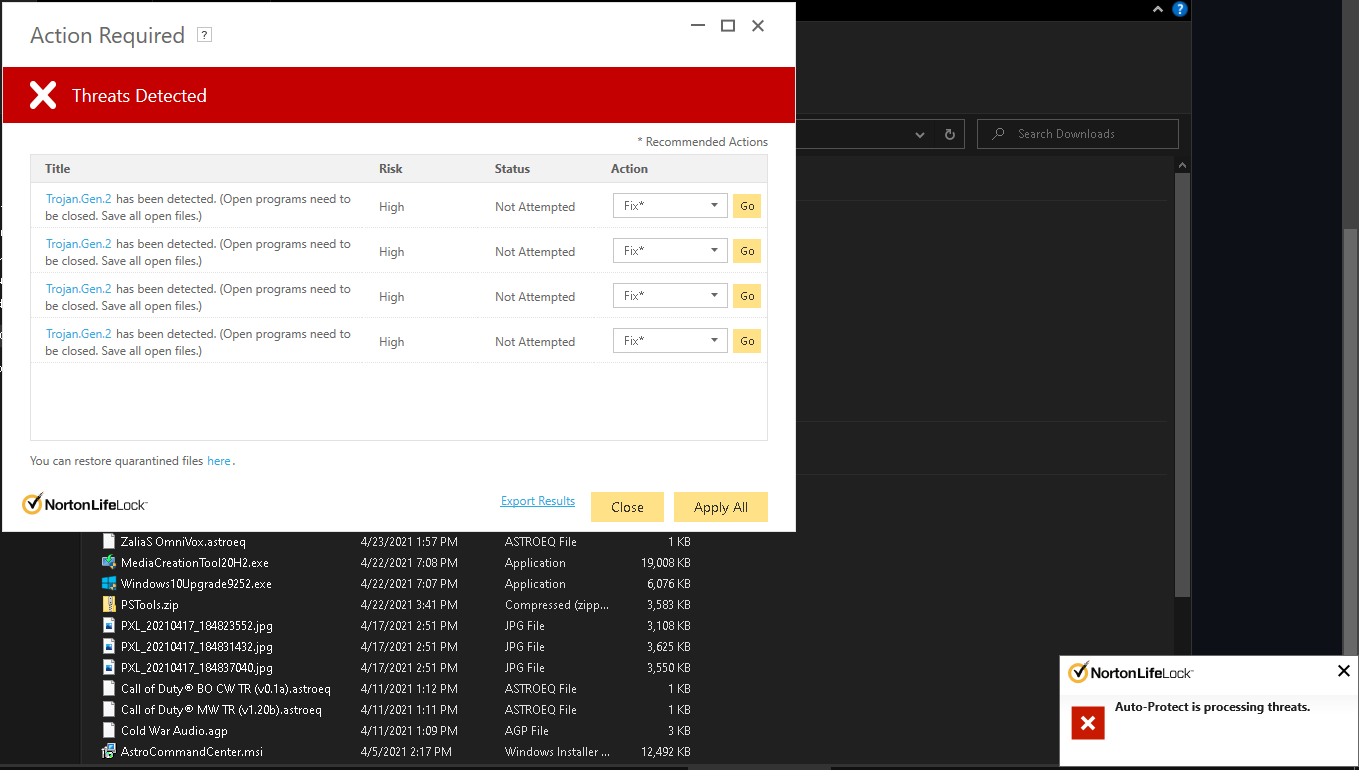
Task: Click the magnifier in the Search Downloads field
Action: (x=997, y=133)
